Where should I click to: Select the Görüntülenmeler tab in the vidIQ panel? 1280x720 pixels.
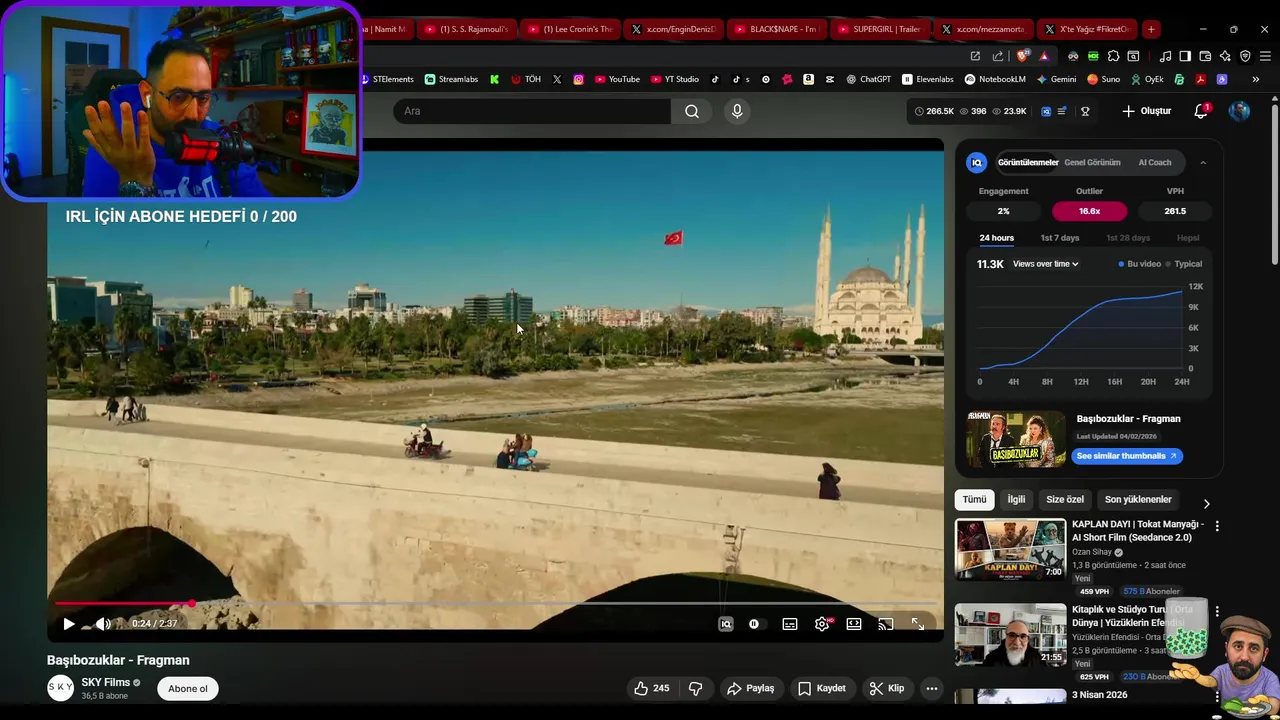[x=1028, y=162]
